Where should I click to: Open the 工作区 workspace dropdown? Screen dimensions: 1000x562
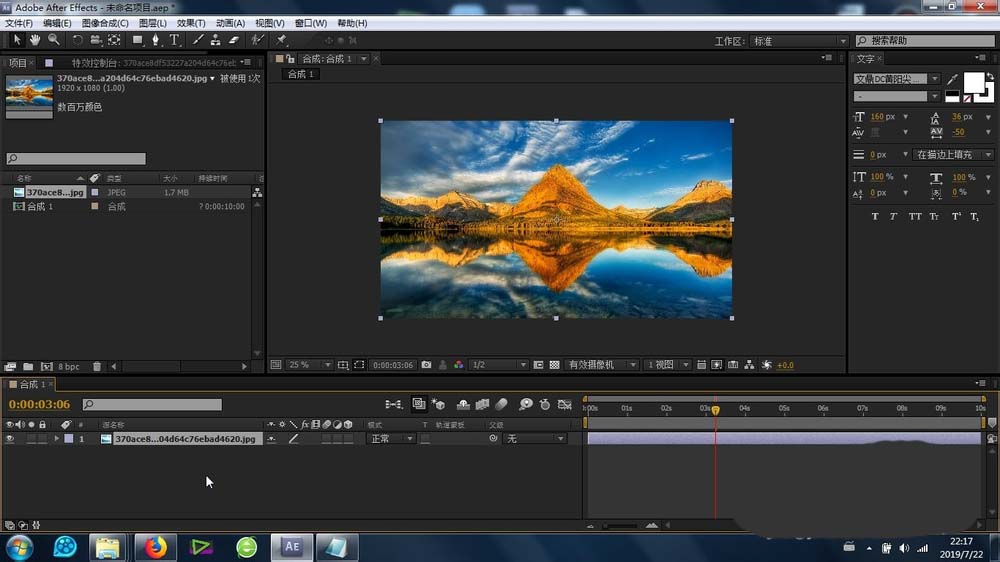tap(798, 41)
